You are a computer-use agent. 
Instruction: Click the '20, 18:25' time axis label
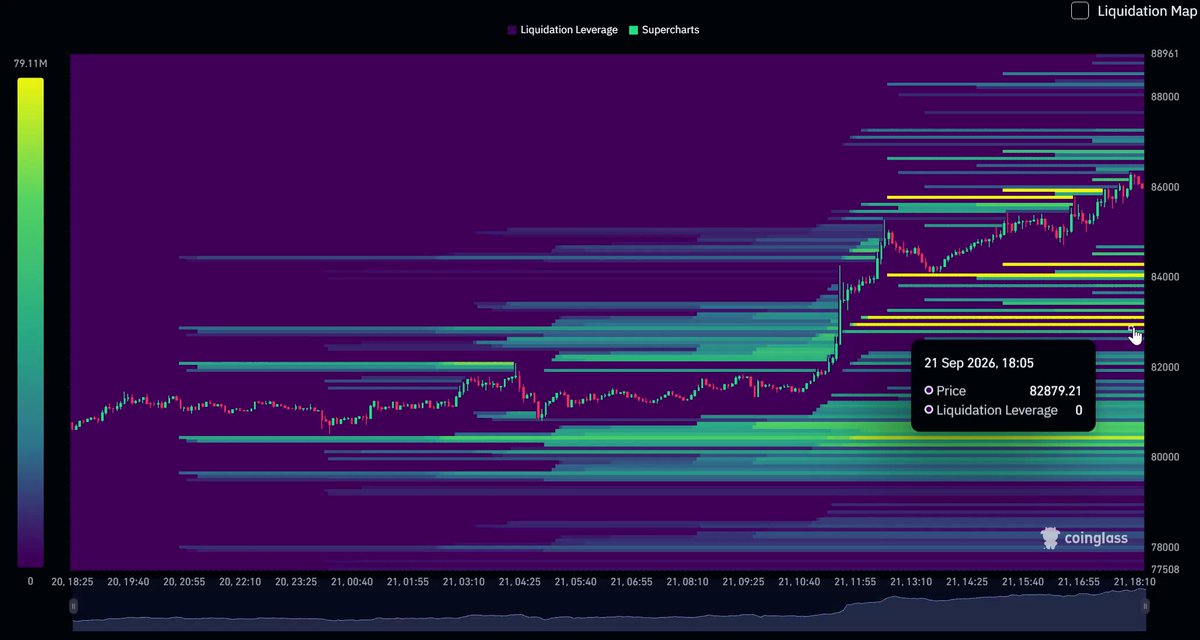72,581
